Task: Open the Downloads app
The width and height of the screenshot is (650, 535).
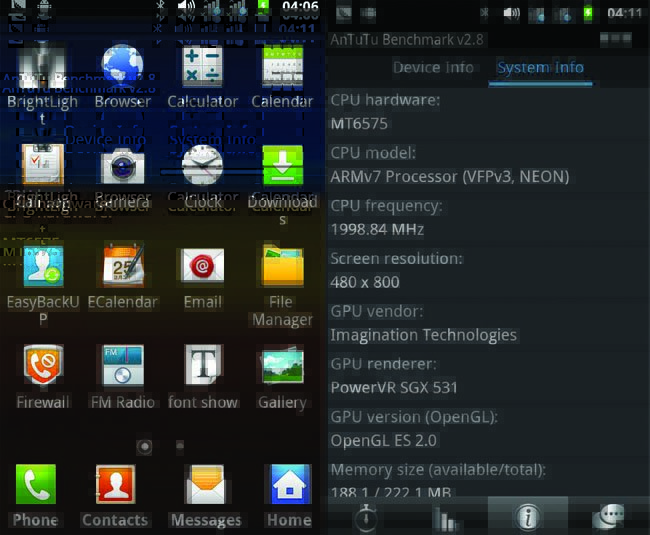Action: tap(283, 165)
